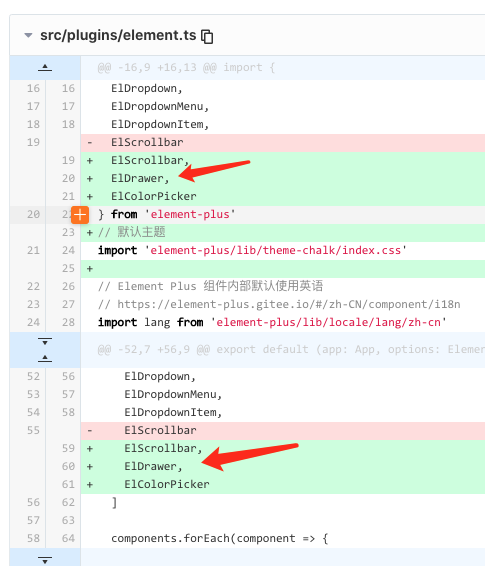Open the src/plugins/element.ts file title

coord(118,35)
